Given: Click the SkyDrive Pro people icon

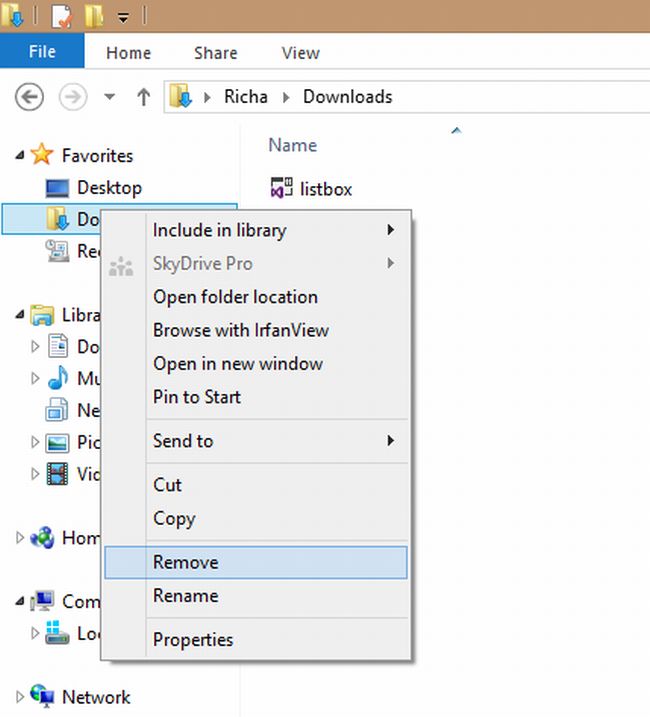Looking at the screenshot, I should (121, 267).
